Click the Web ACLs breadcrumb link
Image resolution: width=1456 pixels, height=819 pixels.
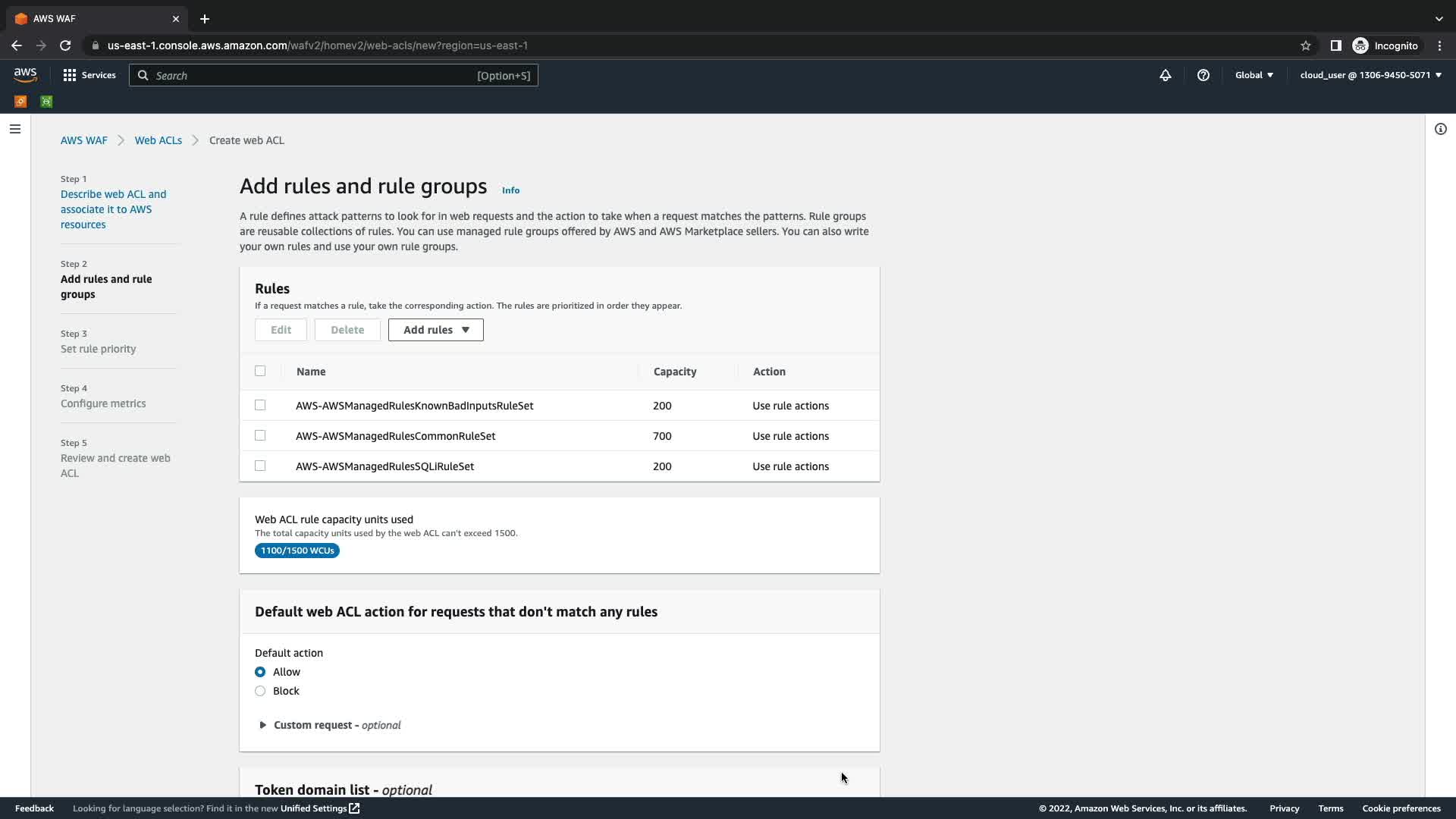pyautogui.click(x=158, y=140)
